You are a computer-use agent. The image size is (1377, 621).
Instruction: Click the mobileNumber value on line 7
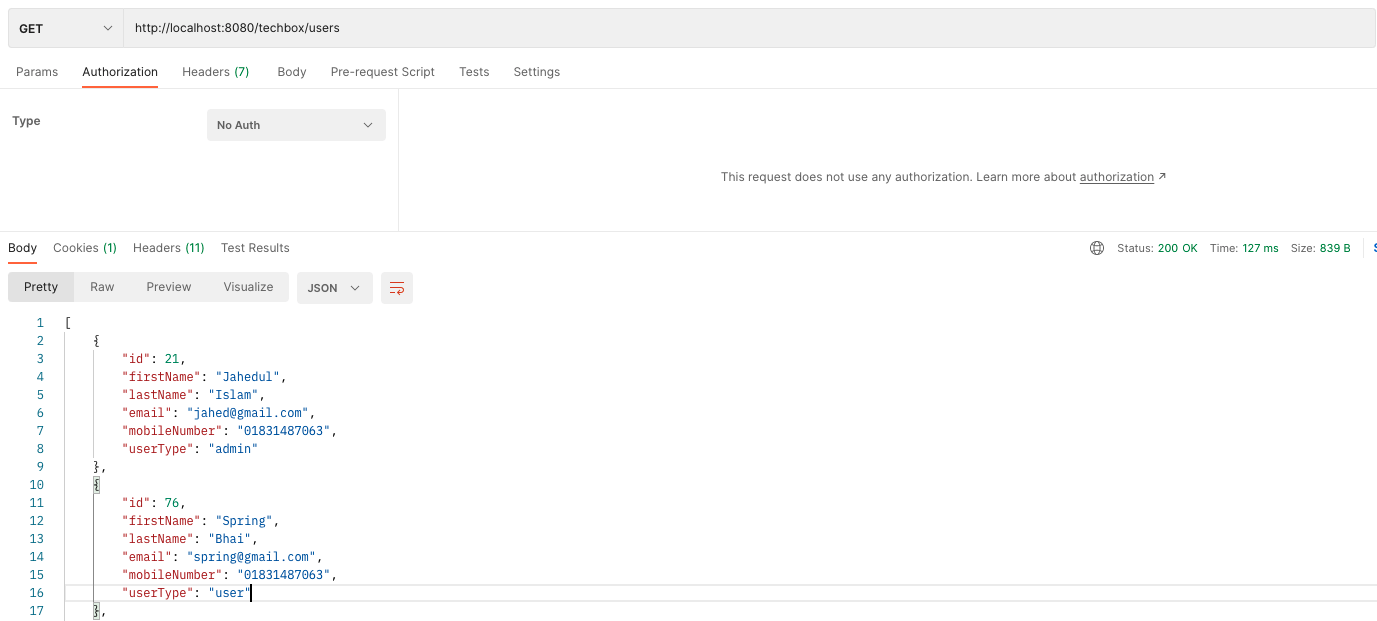pos(284,431)
